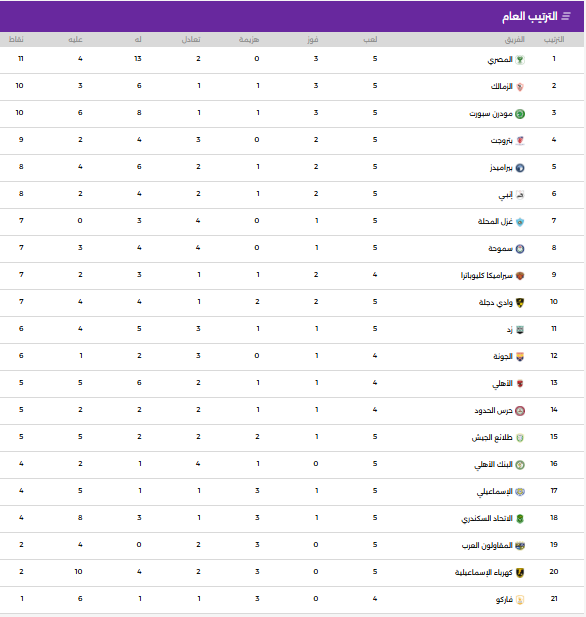
Task: Click the عليه column header
Action: [x=75, y=39]
